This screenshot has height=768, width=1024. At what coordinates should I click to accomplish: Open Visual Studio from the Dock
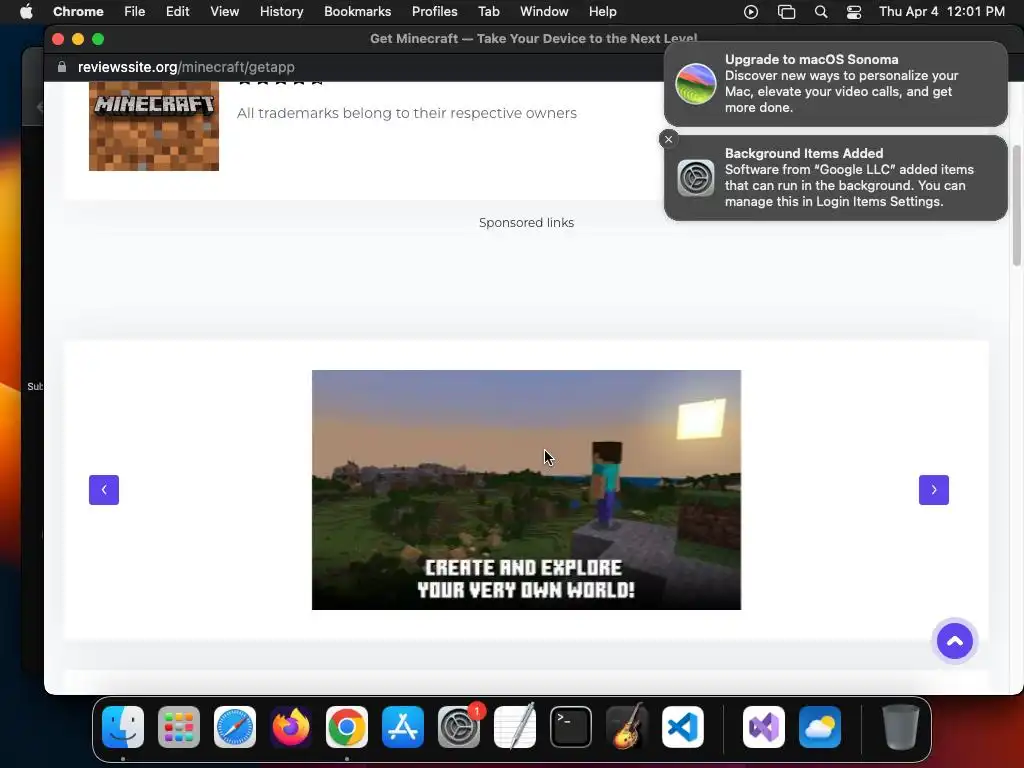(x=764, y=727)
